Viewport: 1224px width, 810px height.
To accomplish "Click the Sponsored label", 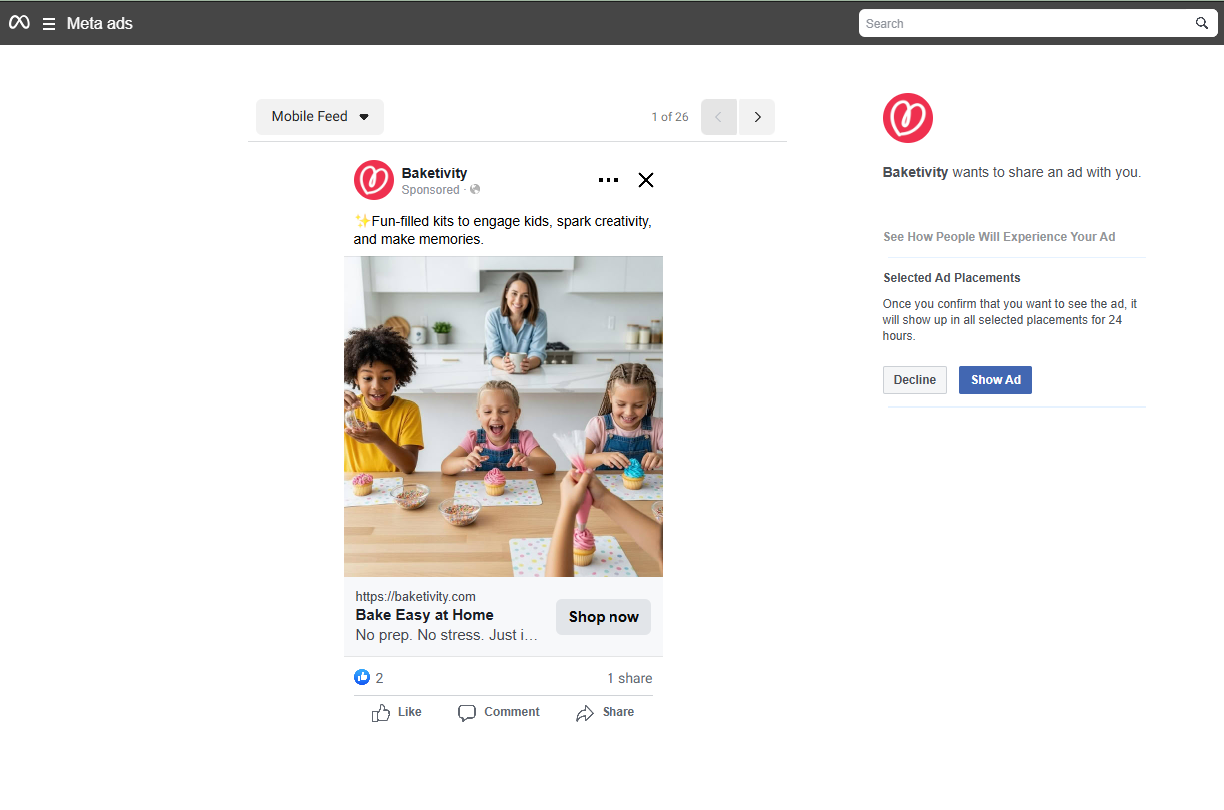I will [430, 190].
